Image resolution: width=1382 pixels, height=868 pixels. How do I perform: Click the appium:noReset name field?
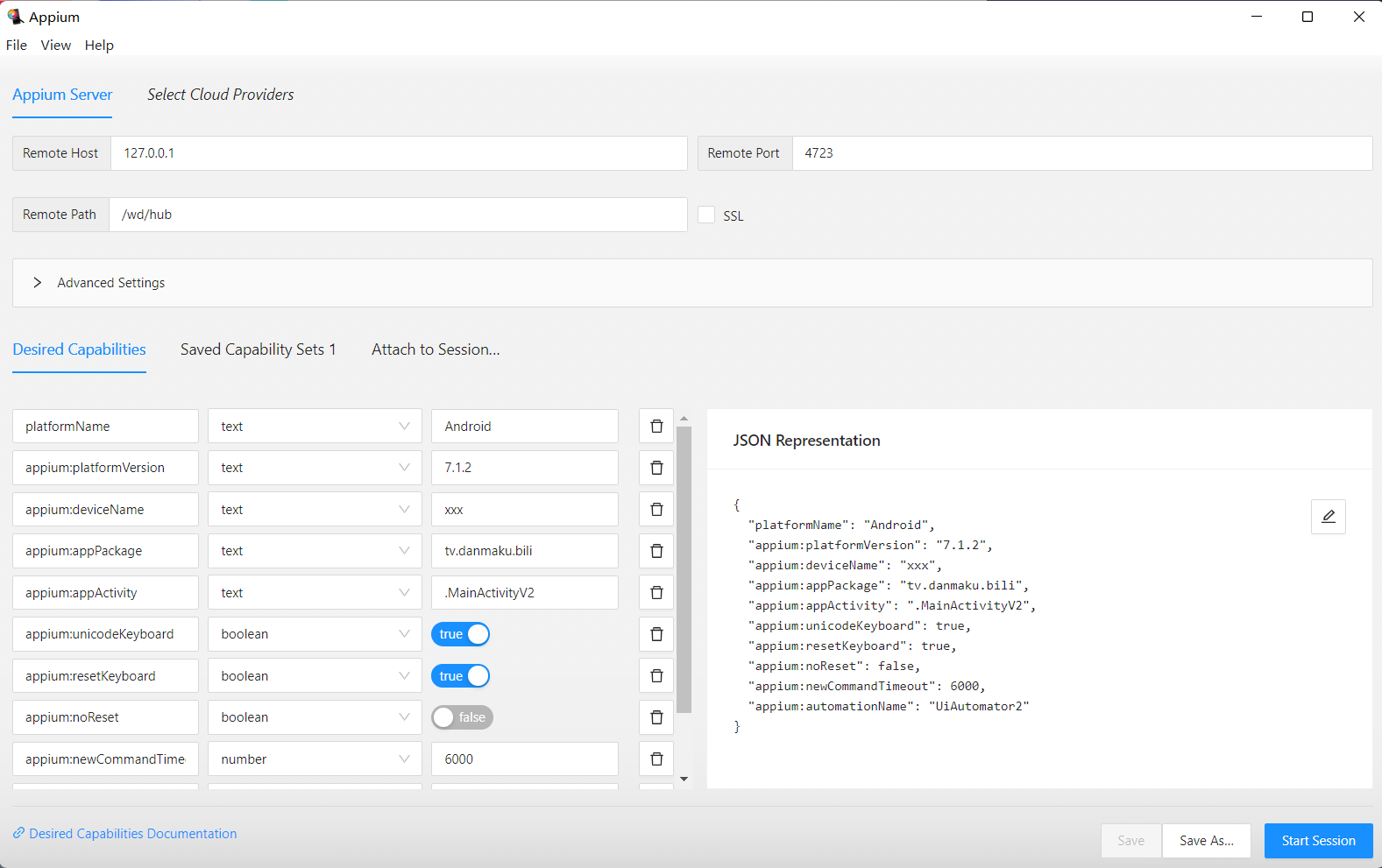click(x=105, y=717)
